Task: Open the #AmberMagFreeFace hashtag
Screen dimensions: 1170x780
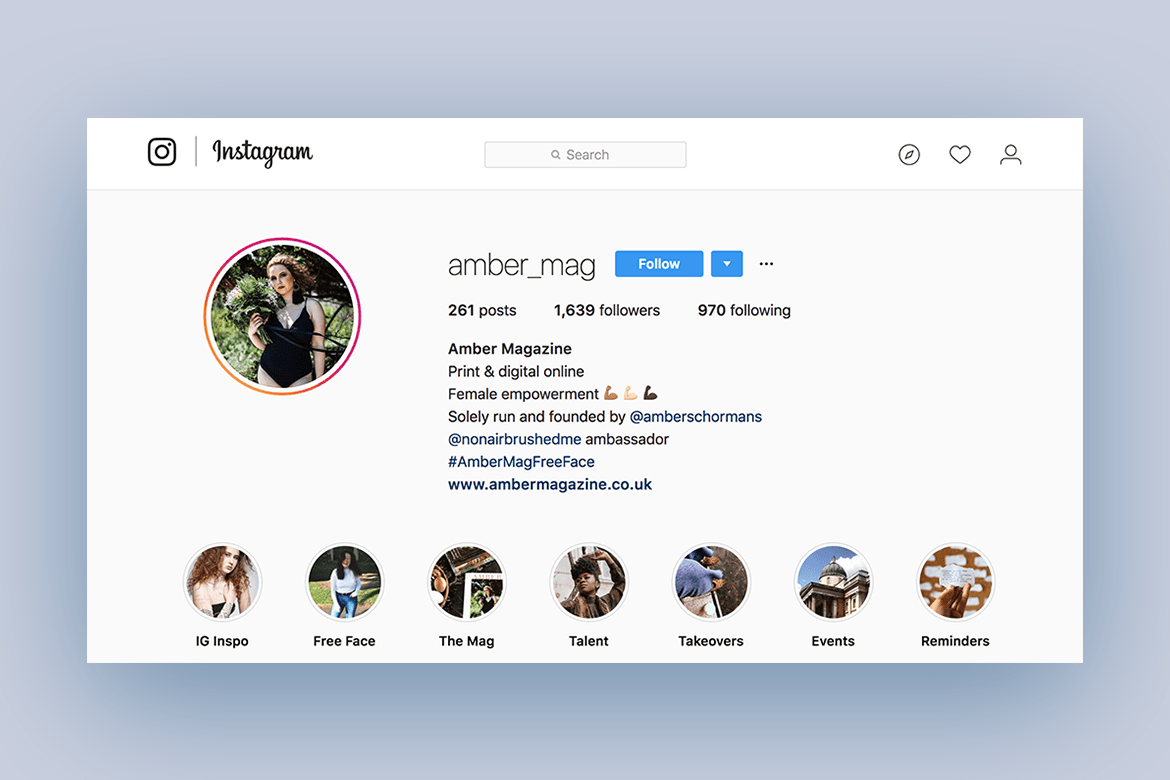Action: pyautogui.click(x=521, y=462)
